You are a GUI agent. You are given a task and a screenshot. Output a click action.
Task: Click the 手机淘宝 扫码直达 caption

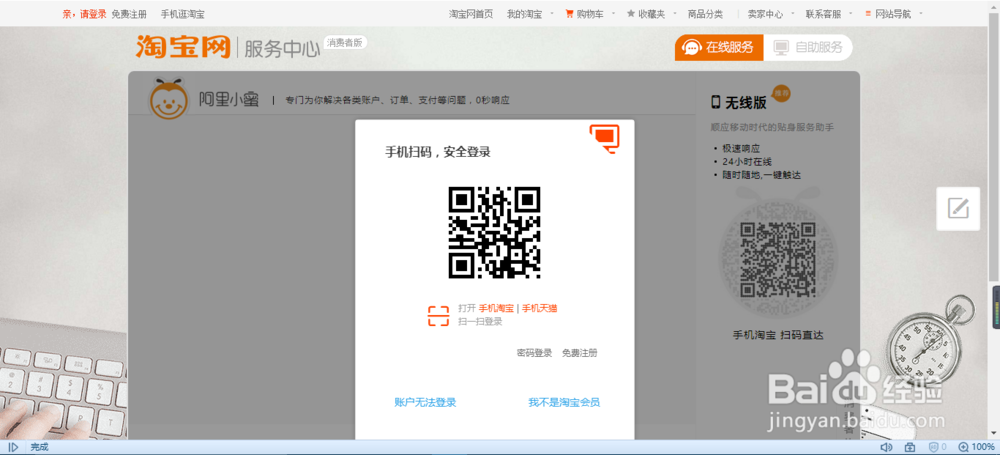(x=777, y=335)
